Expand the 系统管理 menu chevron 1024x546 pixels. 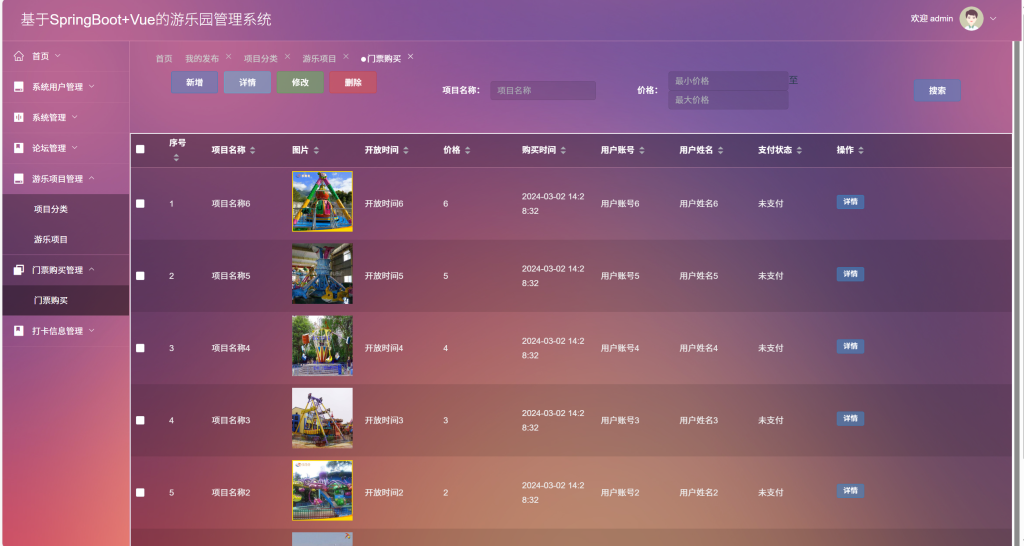point(74,117)
